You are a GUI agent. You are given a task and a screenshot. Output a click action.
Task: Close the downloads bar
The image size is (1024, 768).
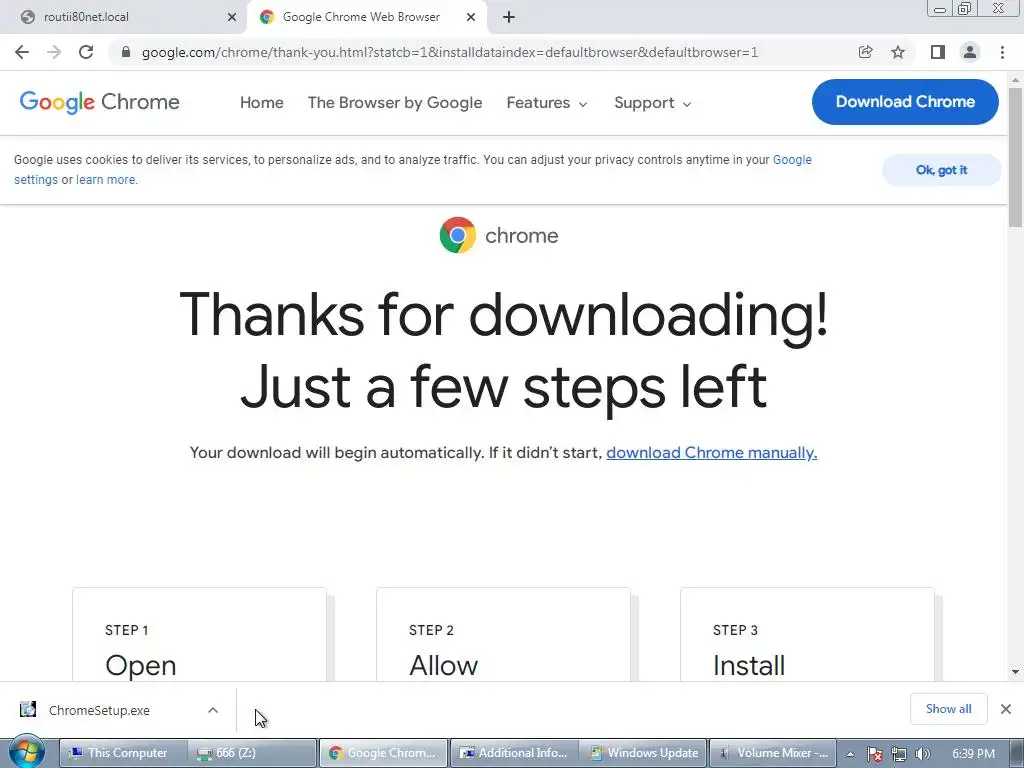(1006, 709)
